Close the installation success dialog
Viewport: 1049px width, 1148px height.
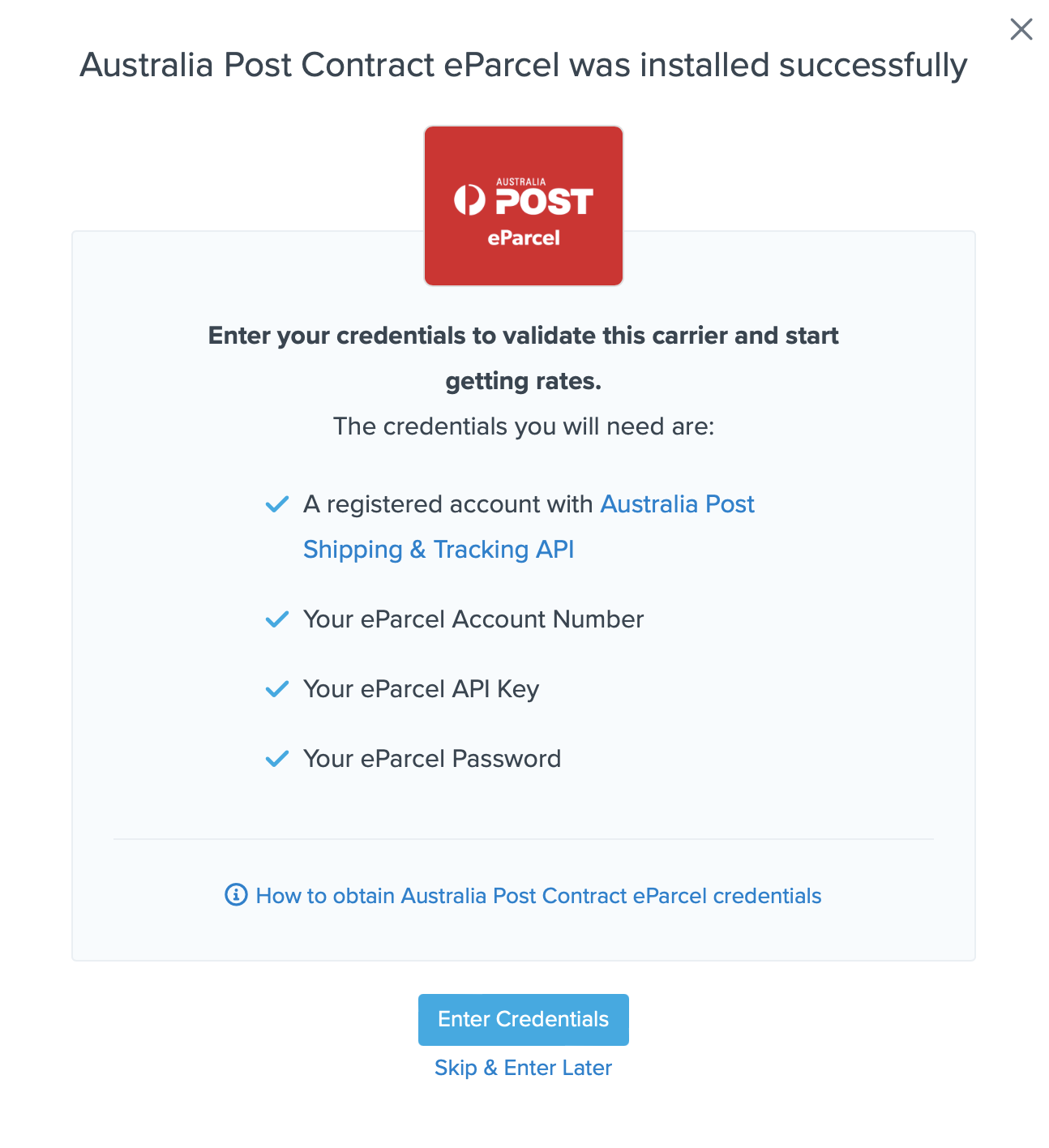click(x=1021, y=29)
